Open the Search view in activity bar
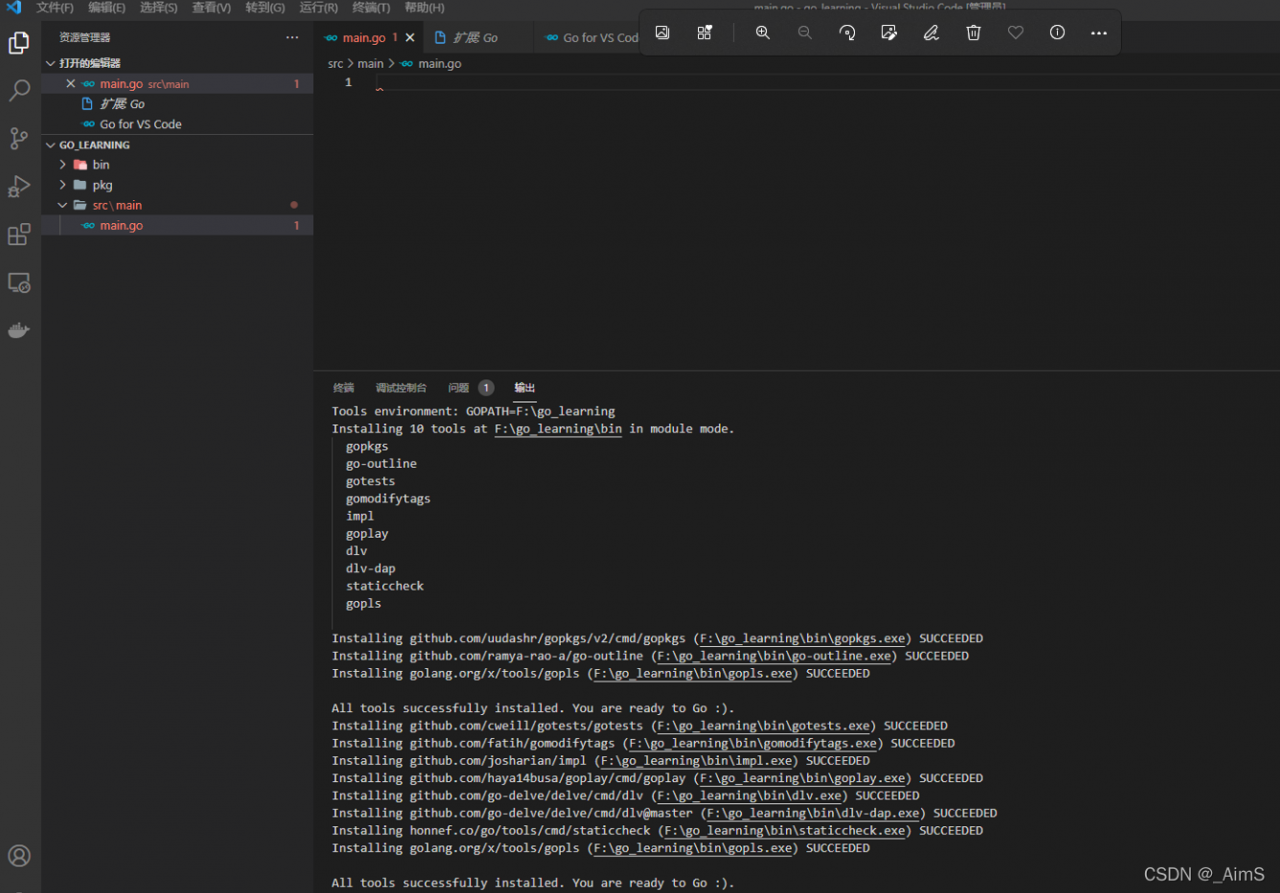The image size is (1280, 893). (19, 91)
